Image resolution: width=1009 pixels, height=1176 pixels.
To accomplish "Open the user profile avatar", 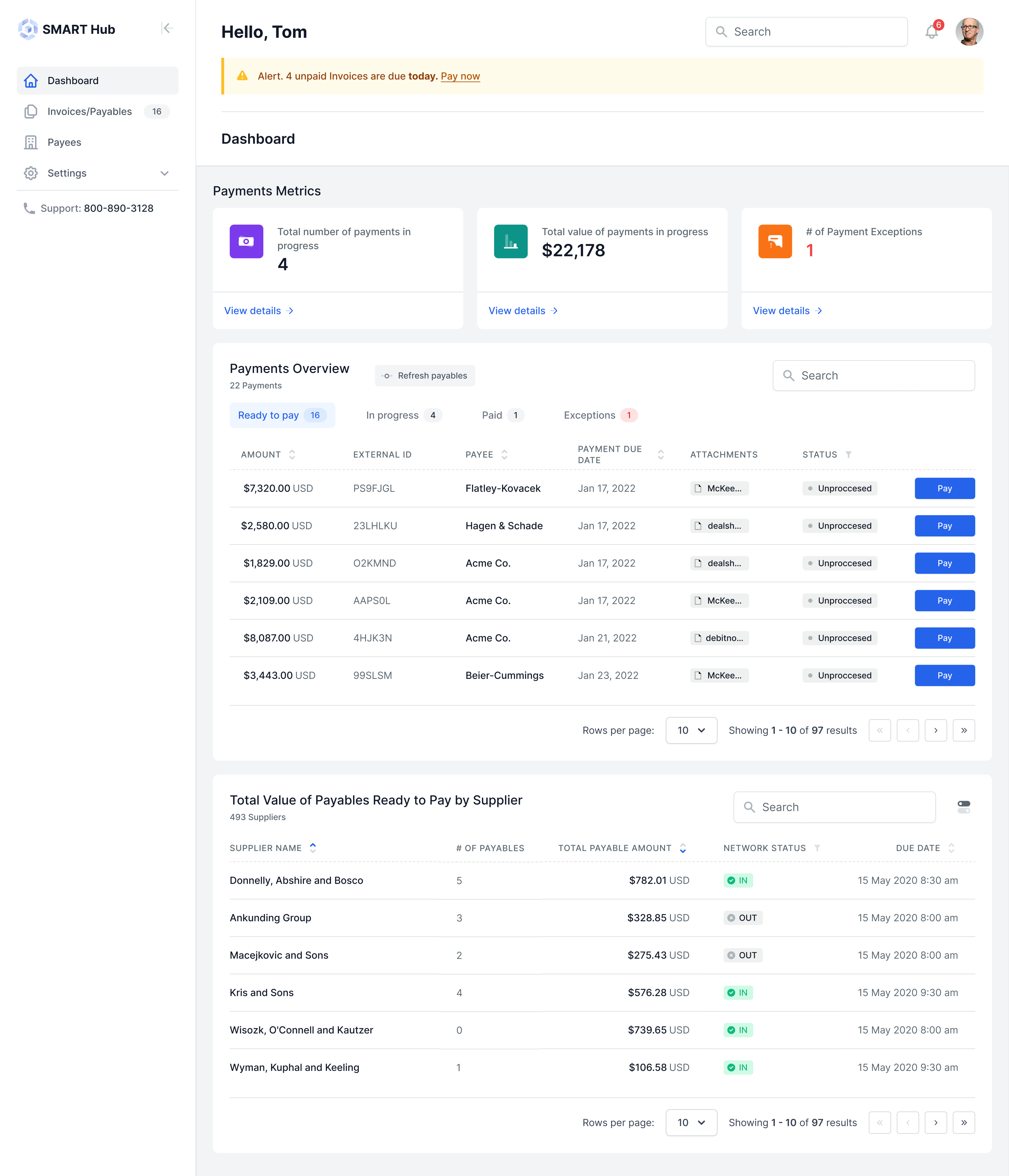I will click(969, 32).
